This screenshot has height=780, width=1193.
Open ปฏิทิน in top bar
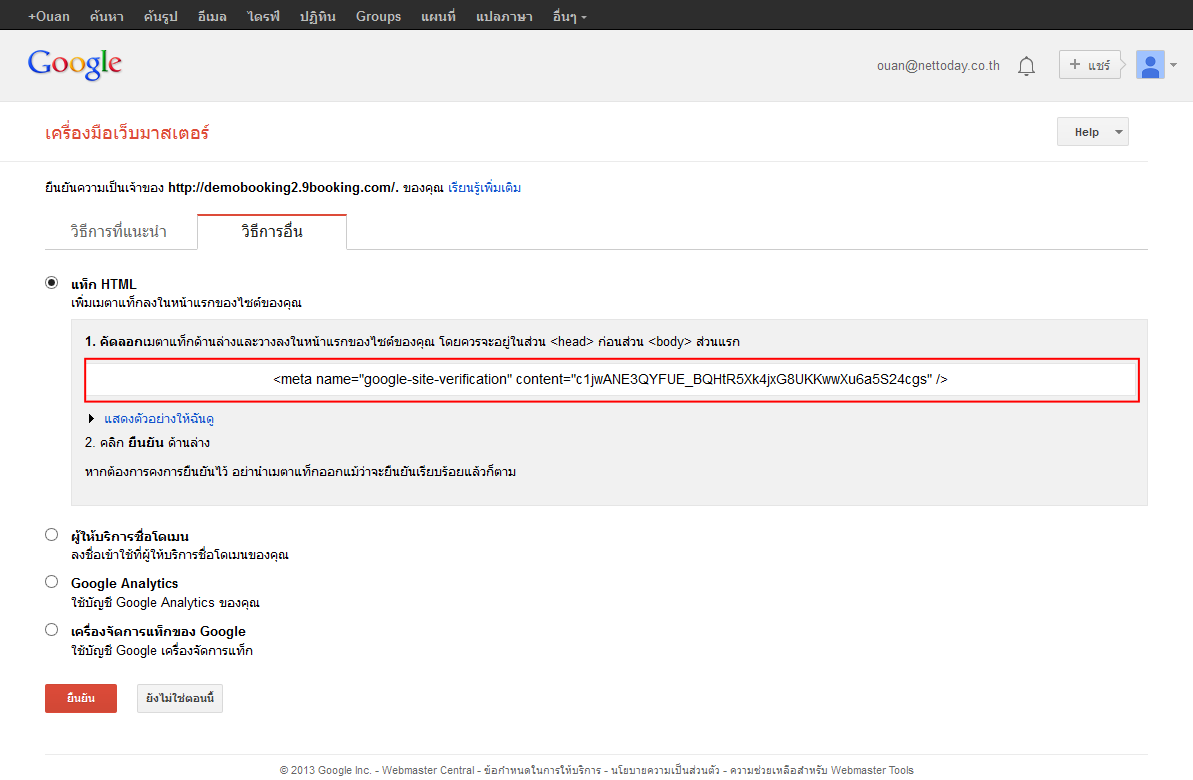[x=317, y=16]
